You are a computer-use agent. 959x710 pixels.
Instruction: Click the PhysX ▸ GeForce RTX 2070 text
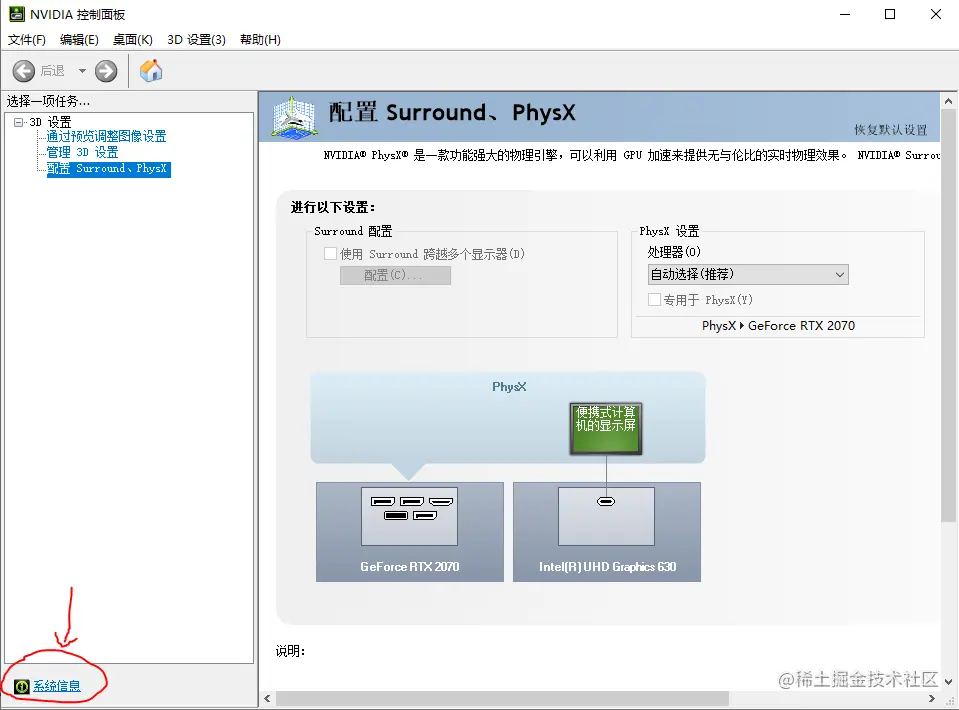pyautogui.click(x=778, y=326)
